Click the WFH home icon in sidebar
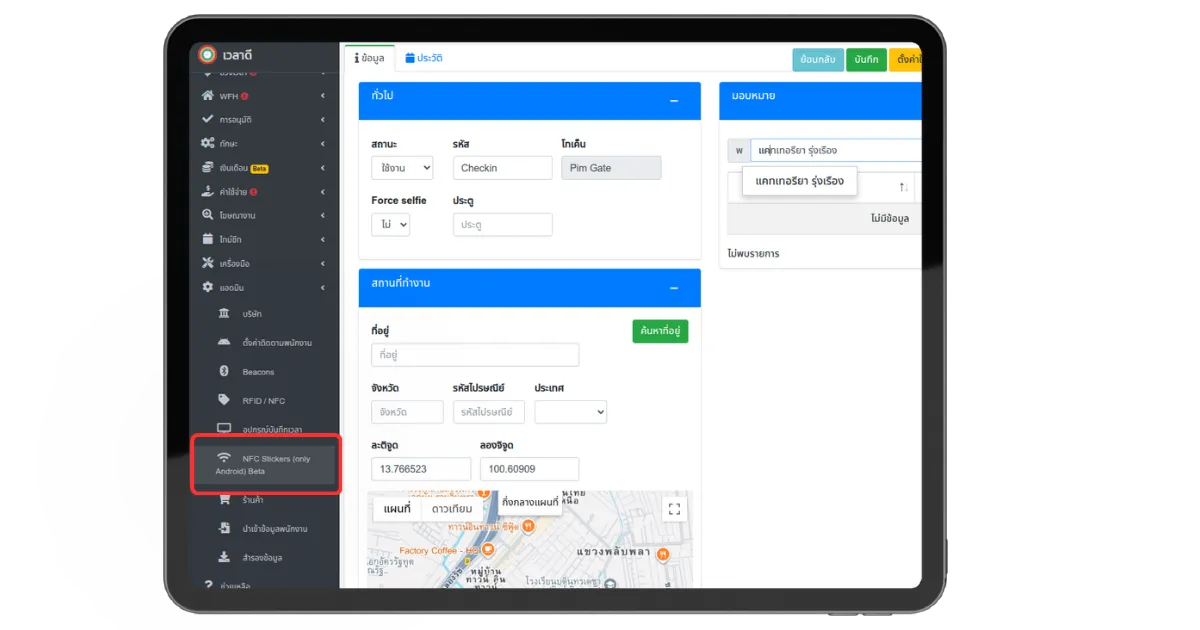The height and width of the screenshot is (630, 1200). tap(208, 96)
